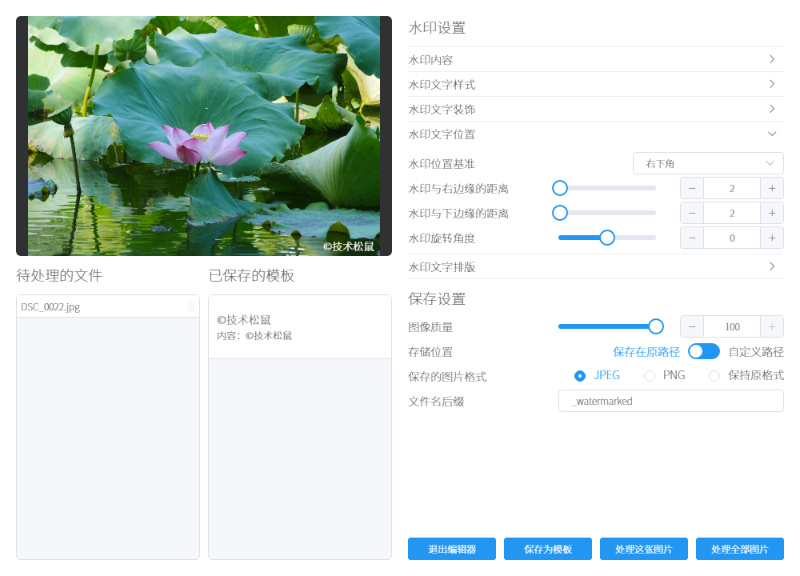
Task: Click the lotus preview image
Action: pyautogui.click(x=204, y=136)
